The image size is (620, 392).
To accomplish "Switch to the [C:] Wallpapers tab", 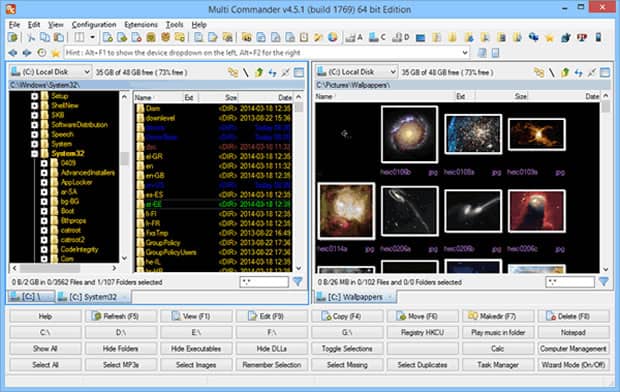I will (x=355, y=297).
